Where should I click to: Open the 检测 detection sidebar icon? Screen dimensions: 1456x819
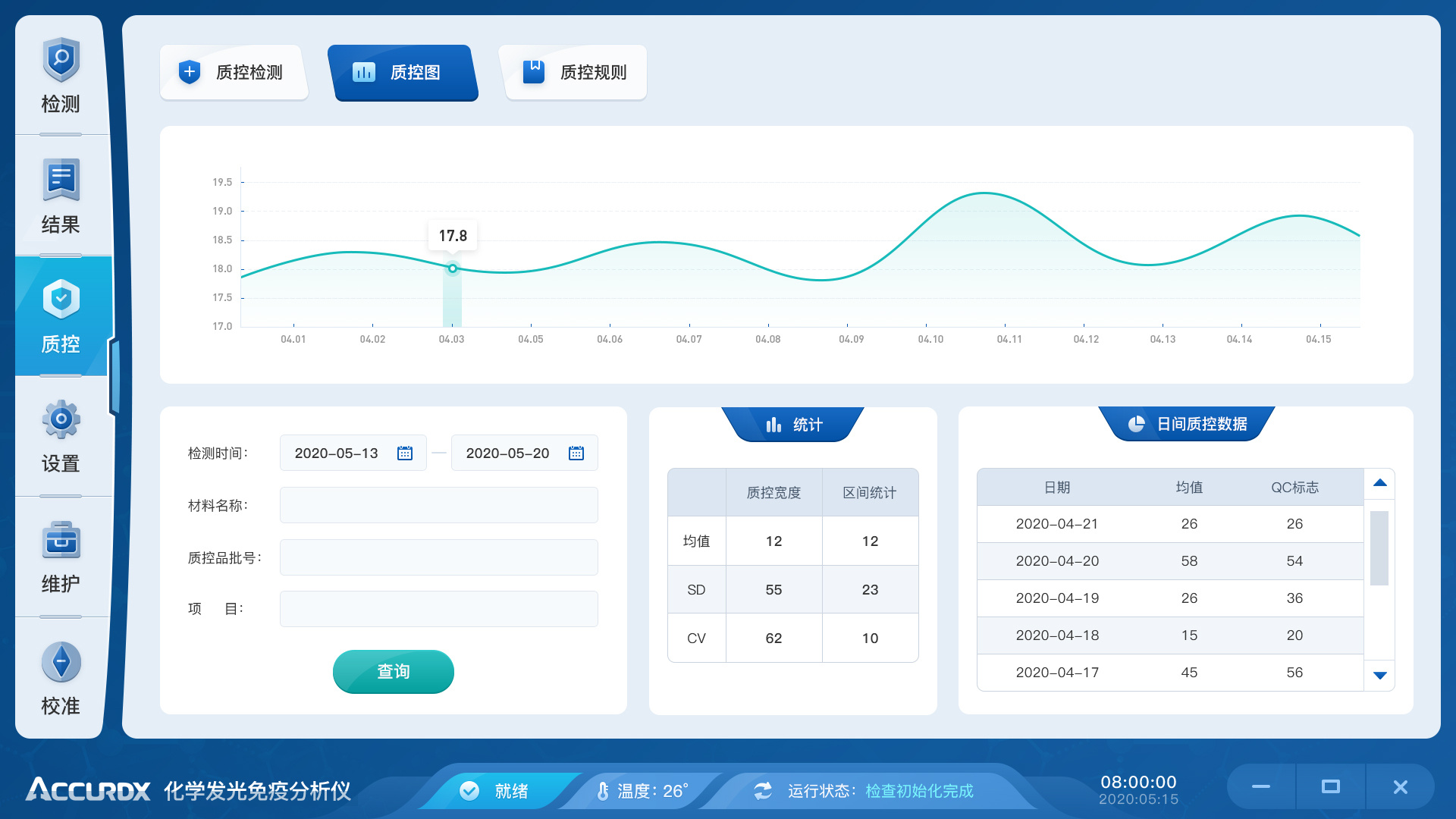coord(61,61)
